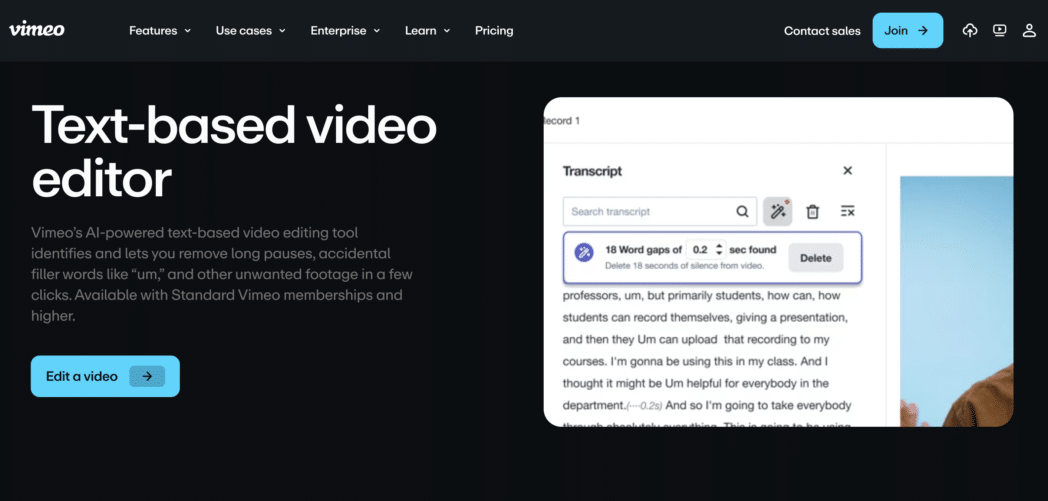Open the upload cloud icon
The height and width of the screenshot is (501, 1048).
pyautogui.click(x=970, y=30)
